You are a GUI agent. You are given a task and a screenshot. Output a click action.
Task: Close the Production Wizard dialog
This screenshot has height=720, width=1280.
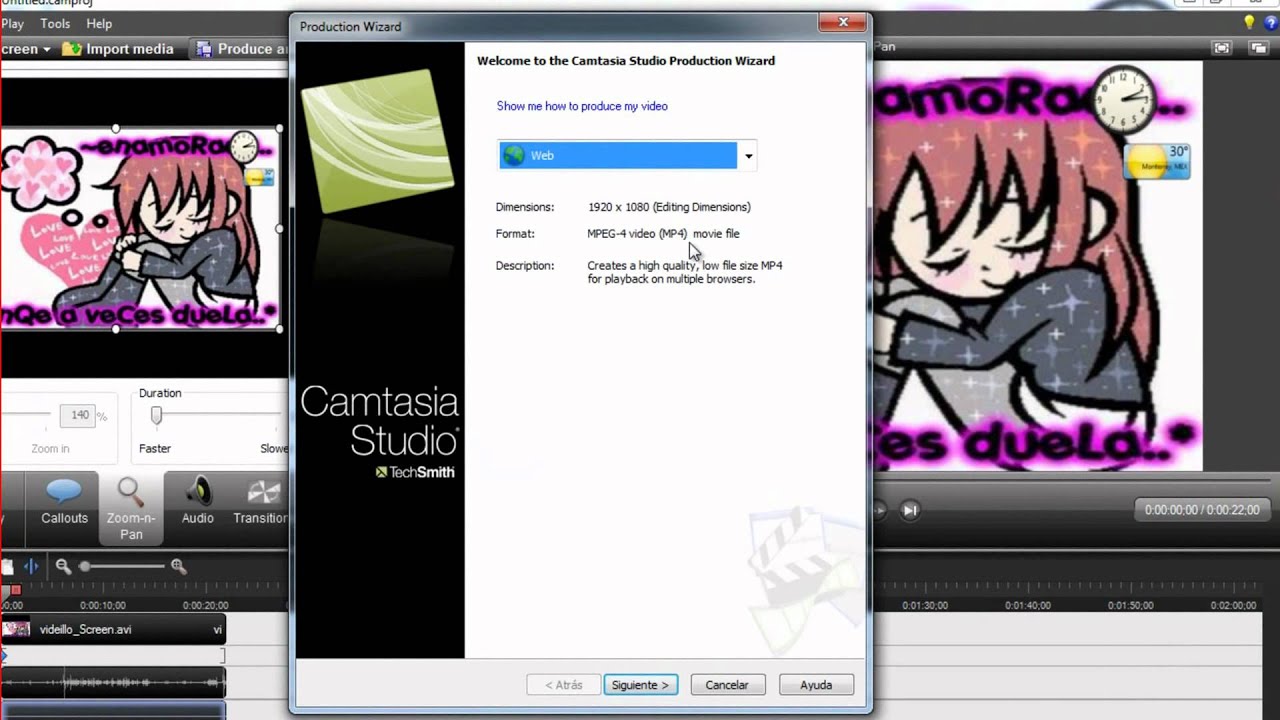843,22
